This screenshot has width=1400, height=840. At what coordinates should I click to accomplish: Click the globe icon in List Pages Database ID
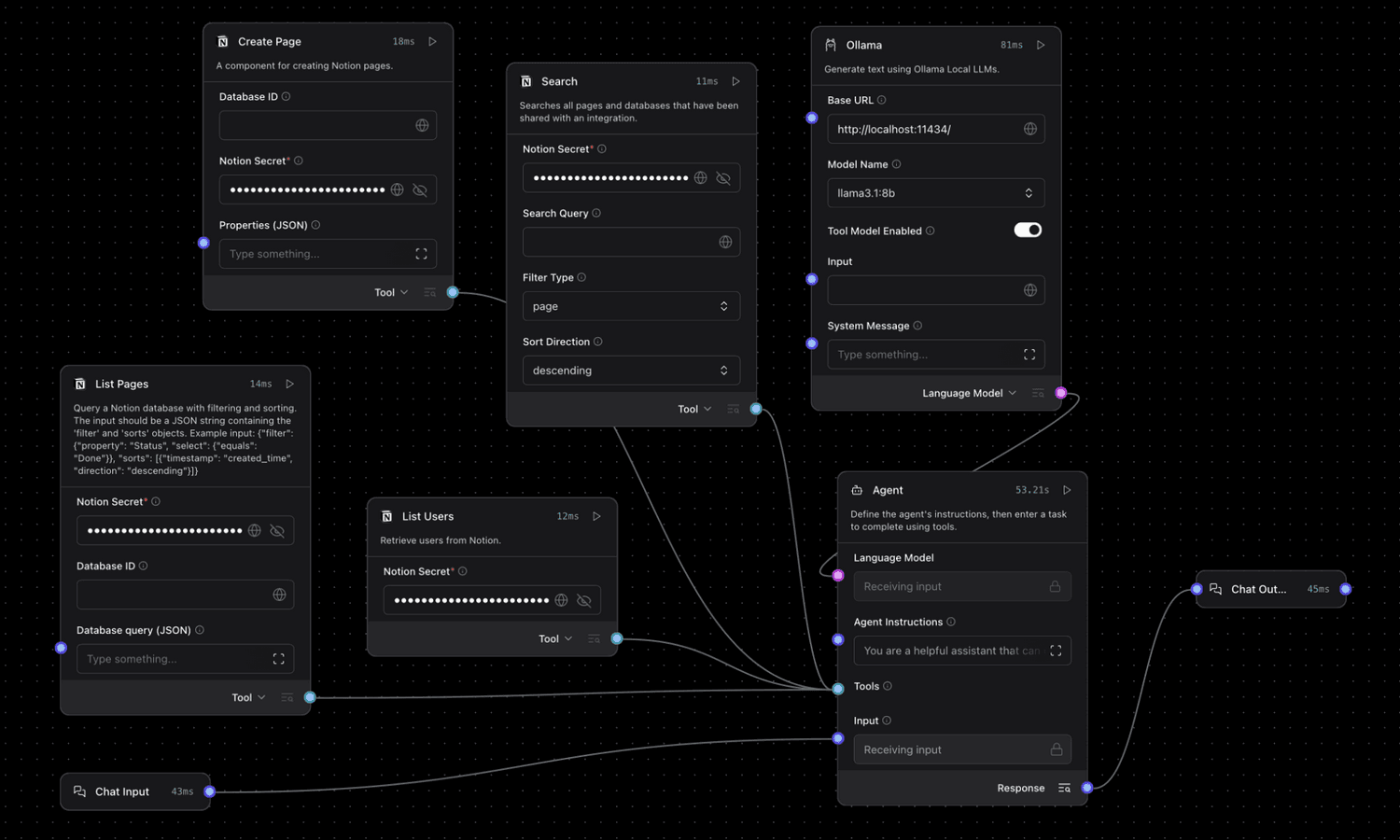tap(279, 595)
